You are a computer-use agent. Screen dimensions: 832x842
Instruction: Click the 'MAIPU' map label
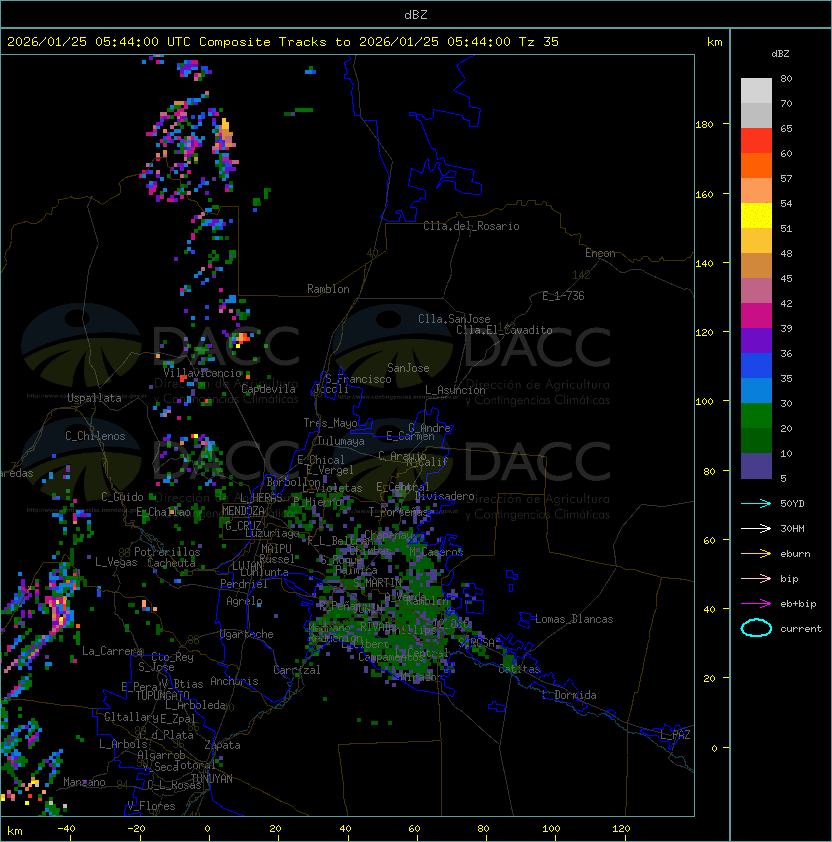(x=276, y=549)
